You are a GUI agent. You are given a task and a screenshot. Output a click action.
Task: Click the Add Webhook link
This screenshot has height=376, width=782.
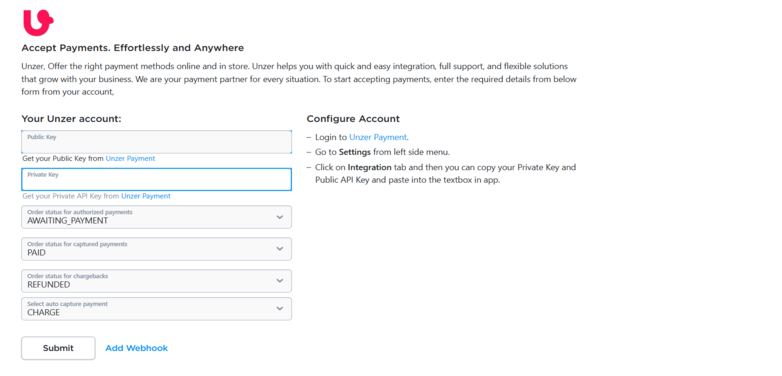(x=137, y=348)
